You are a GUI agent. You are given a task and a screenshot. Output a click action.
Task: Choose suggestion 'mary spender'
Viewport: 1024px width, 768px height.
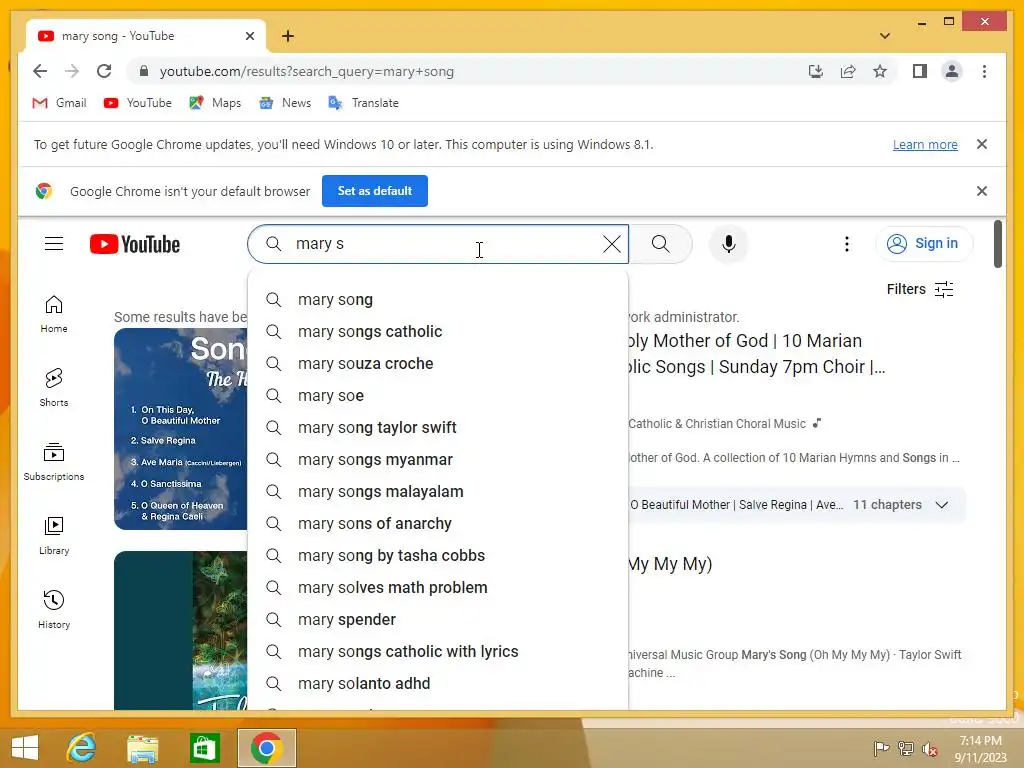(438, 619)
